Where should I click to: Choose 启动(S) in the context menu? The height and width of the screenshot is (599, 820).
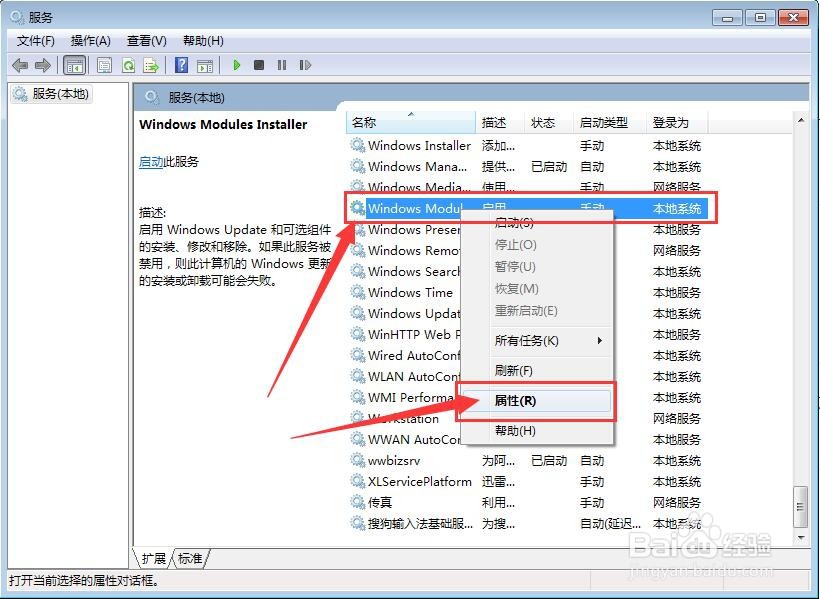coord(537,223)
